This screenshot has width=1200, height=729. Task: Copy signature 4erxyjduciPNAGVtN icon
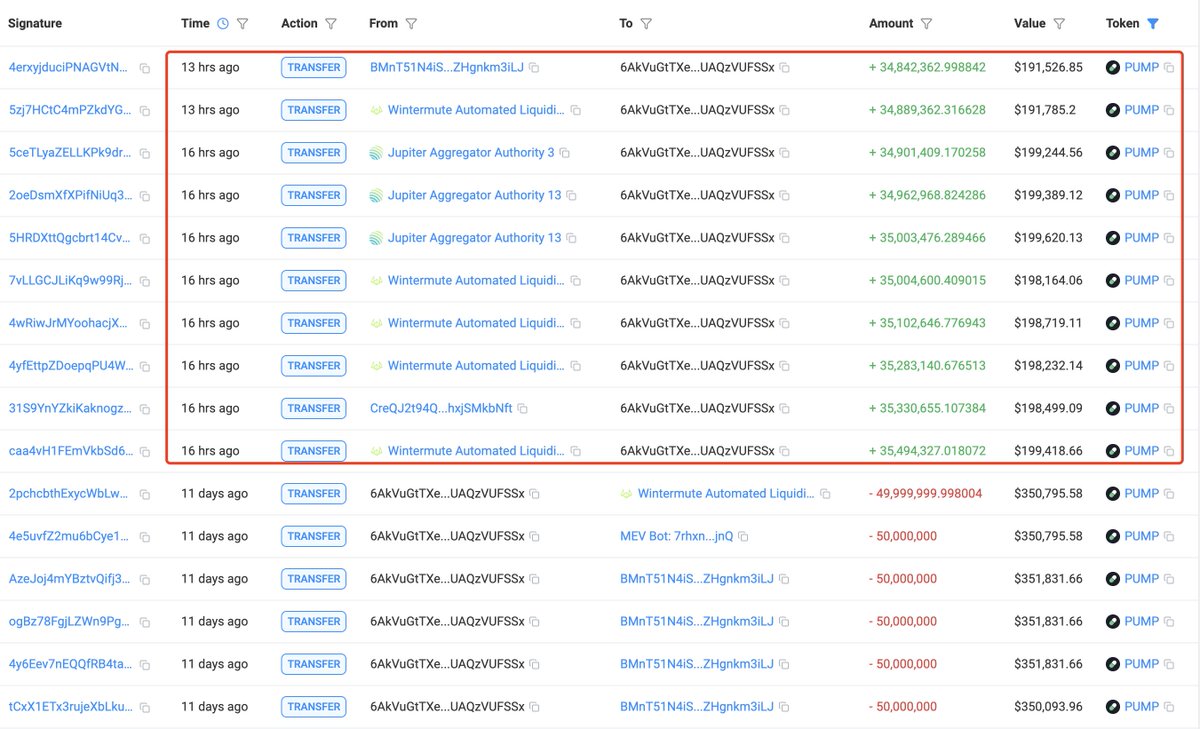coord(145,68)
